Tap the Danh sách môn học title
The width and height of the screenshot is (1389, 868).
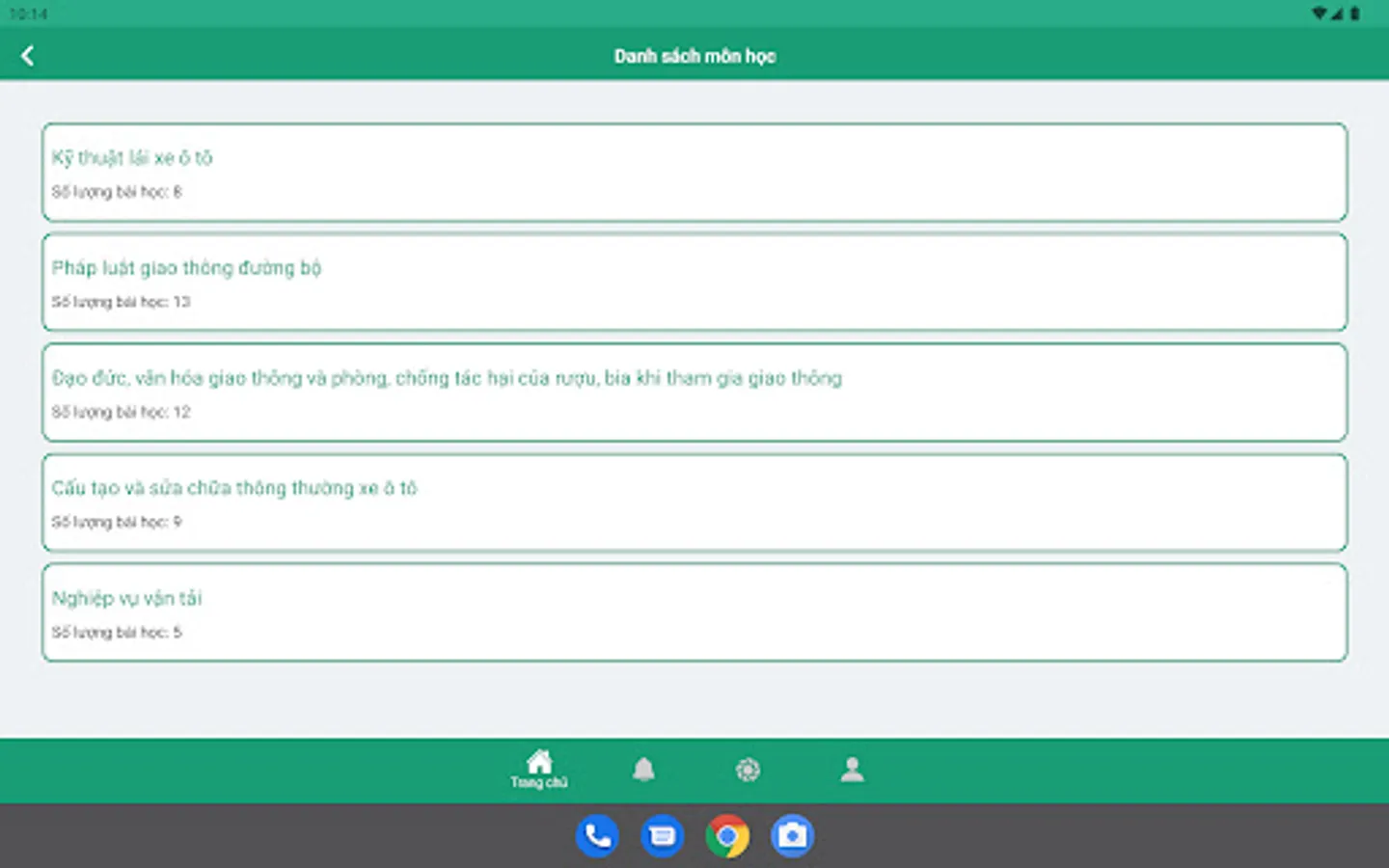pyautogui.click(x=694, y=56)
